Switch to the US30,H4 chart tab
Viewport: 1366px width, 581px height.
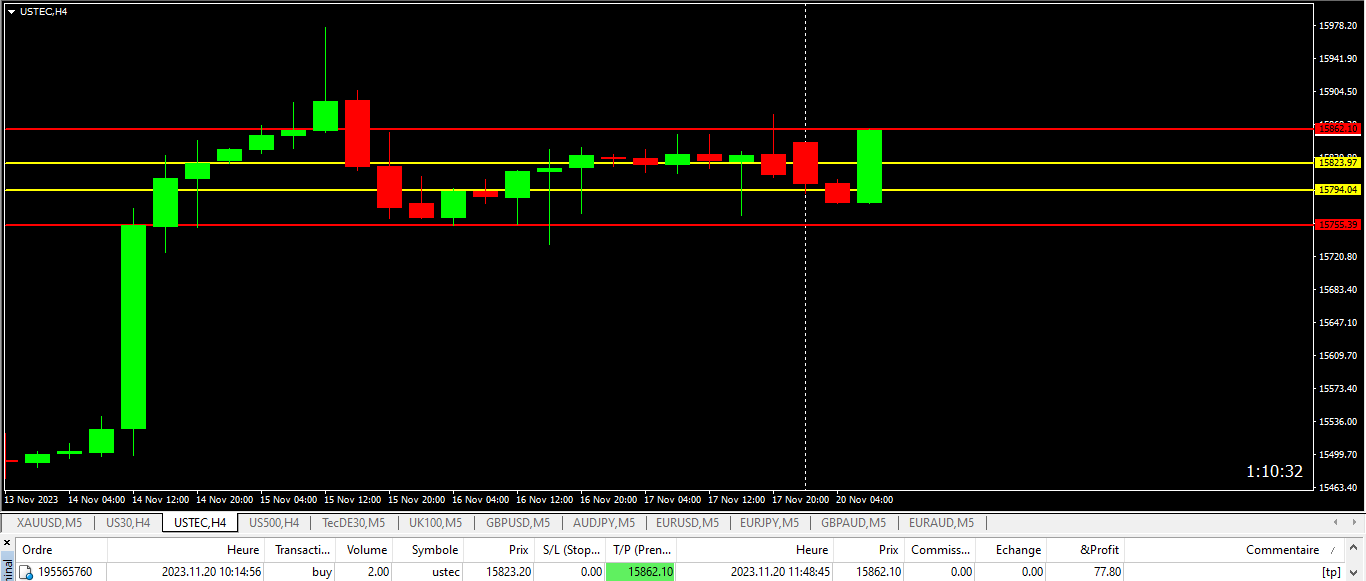coord(128,522)
